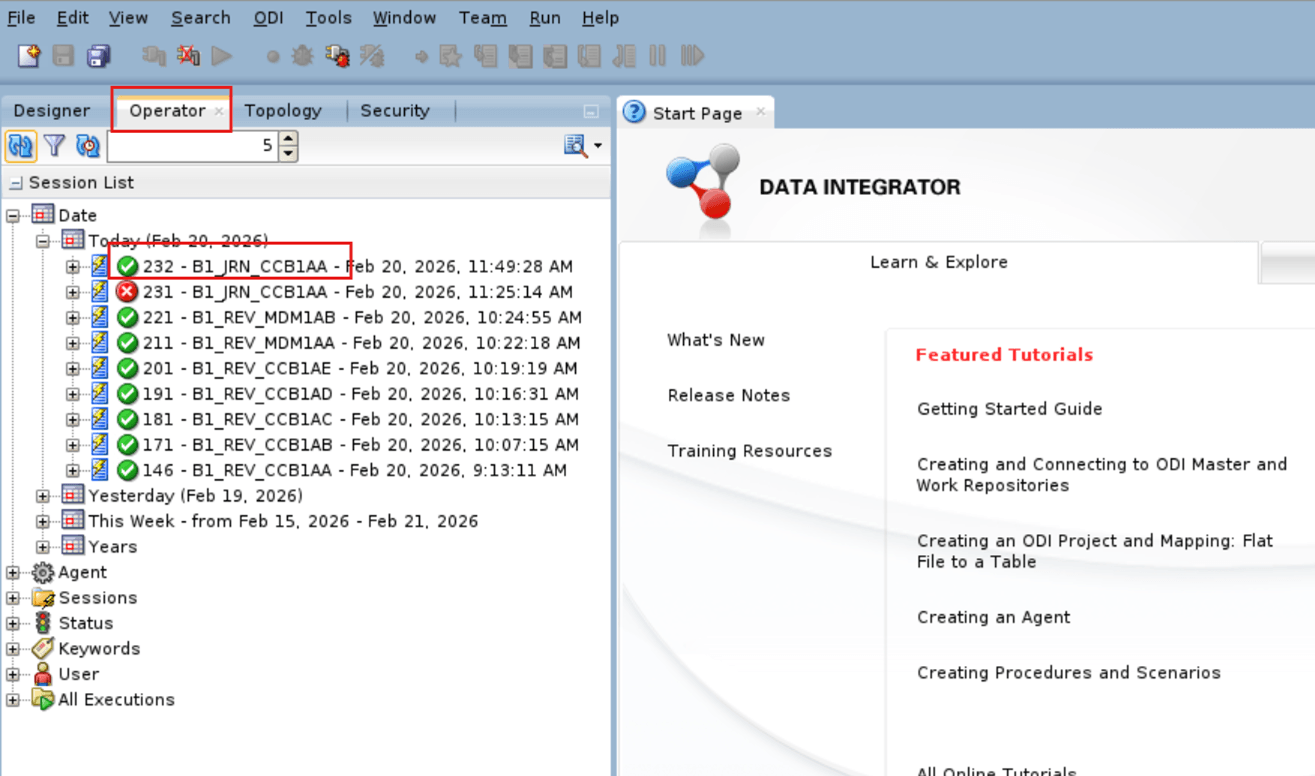Expand session 231 - B1_JRN_CCB1AA

[x=73, y=292]
